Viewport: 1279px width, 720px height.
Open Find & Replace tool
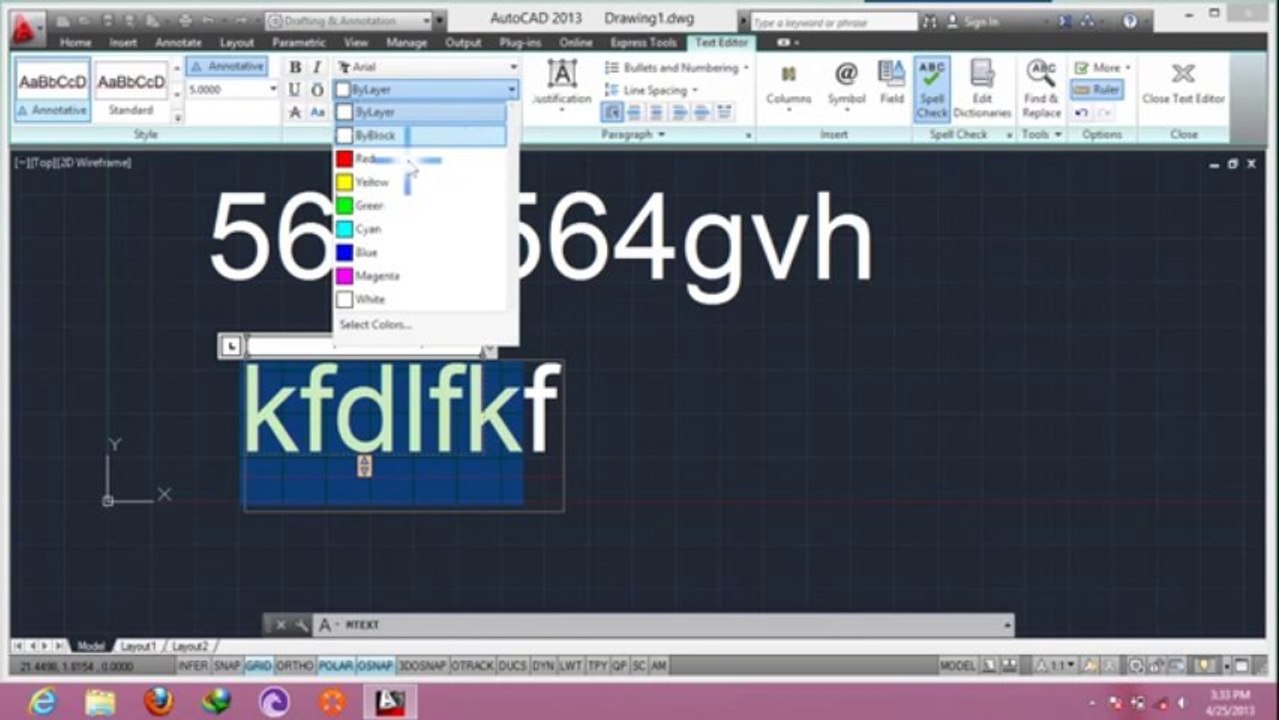coord(1041,88)
